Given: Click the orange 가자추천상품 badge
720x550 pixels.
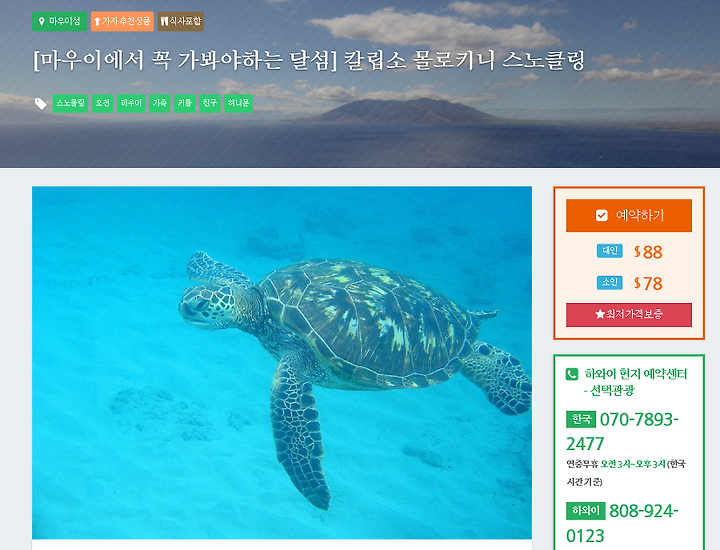Looking at the screenshot, I should coord(122,21).
